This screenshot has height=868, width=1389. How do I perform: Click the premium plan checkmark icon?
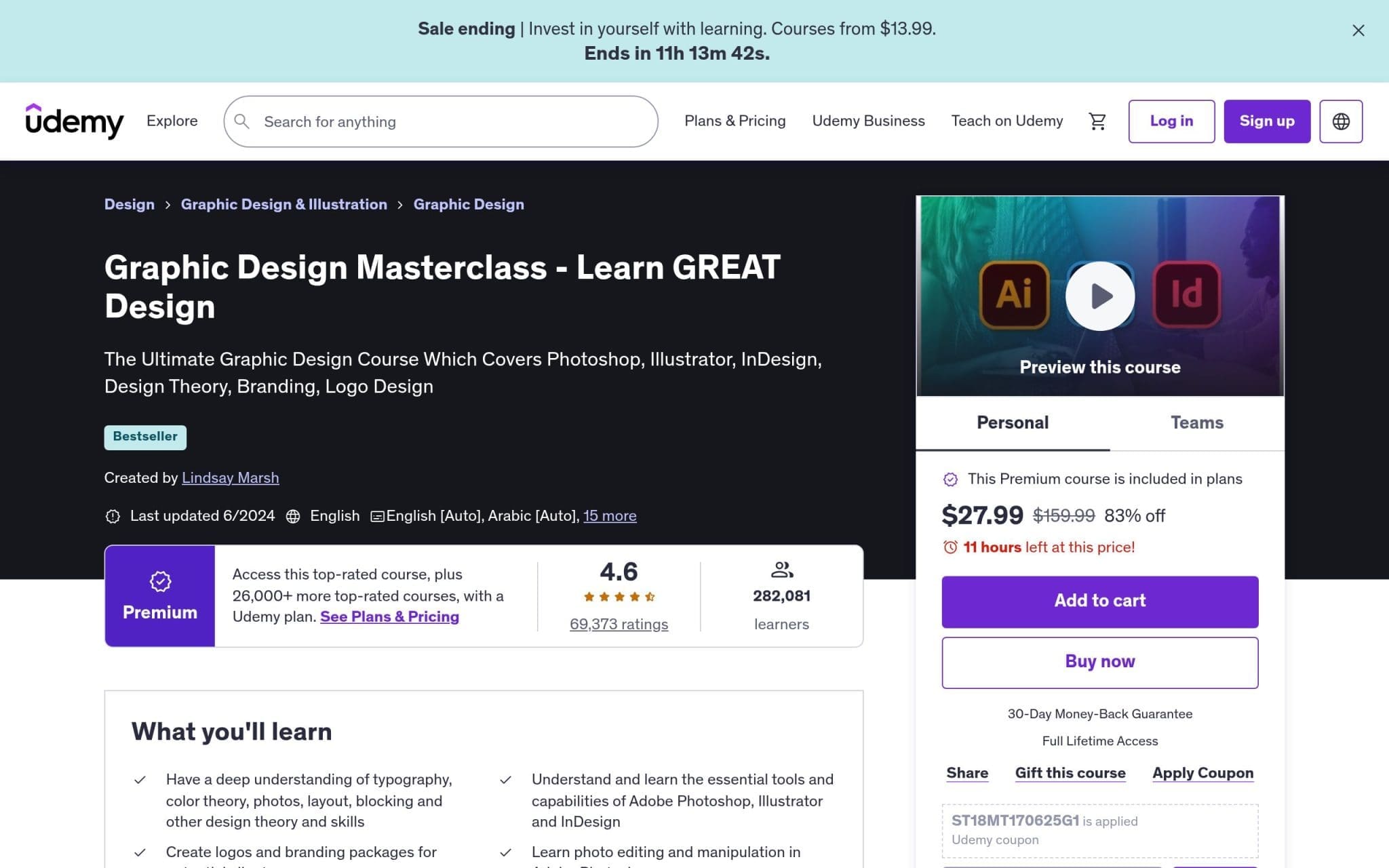coord(950,479)
